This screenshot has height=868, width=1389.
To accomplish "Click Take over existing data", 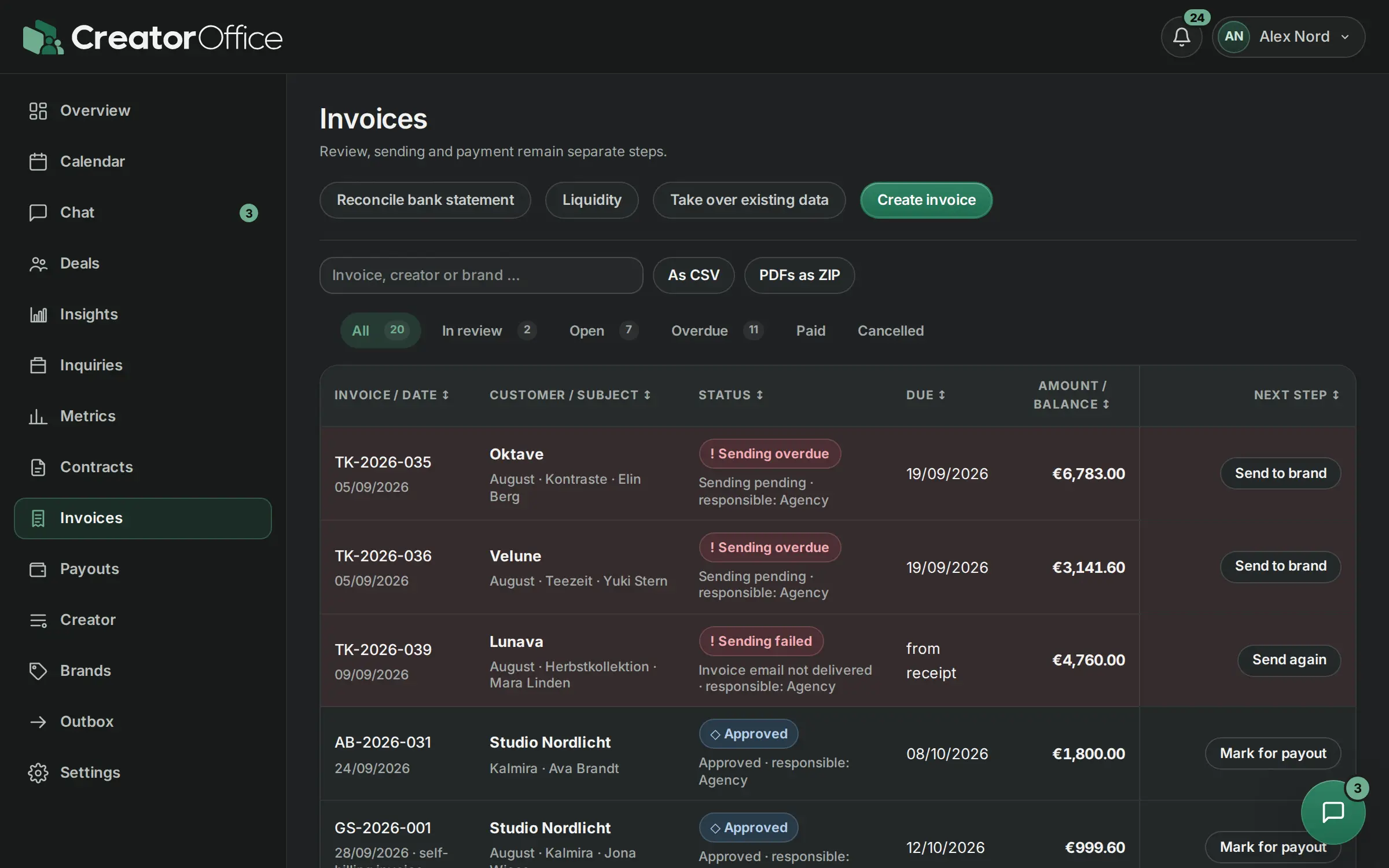I will 749,200.
